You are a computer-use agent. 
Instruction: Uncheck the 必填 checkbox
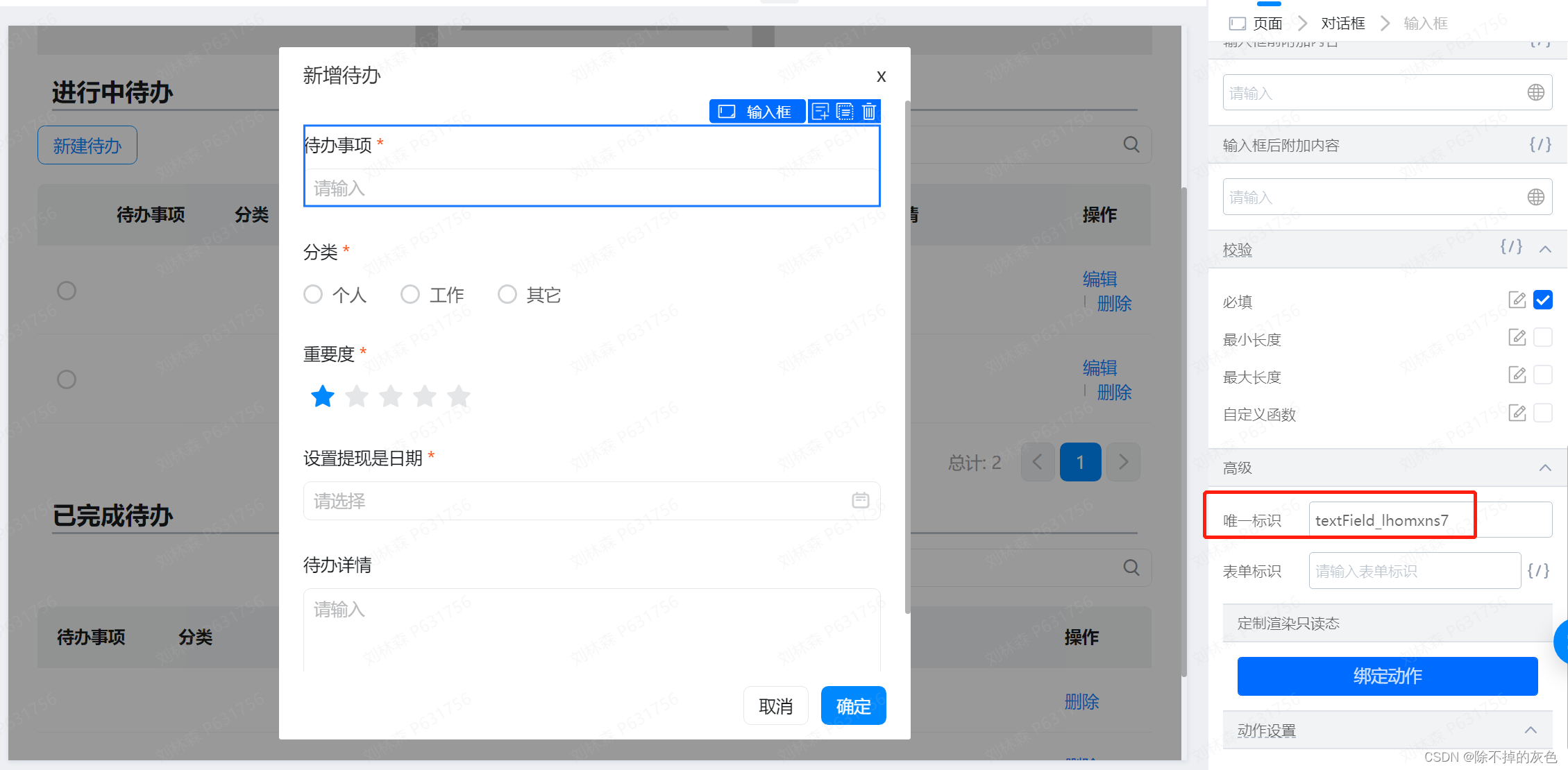coord(1542,300)
